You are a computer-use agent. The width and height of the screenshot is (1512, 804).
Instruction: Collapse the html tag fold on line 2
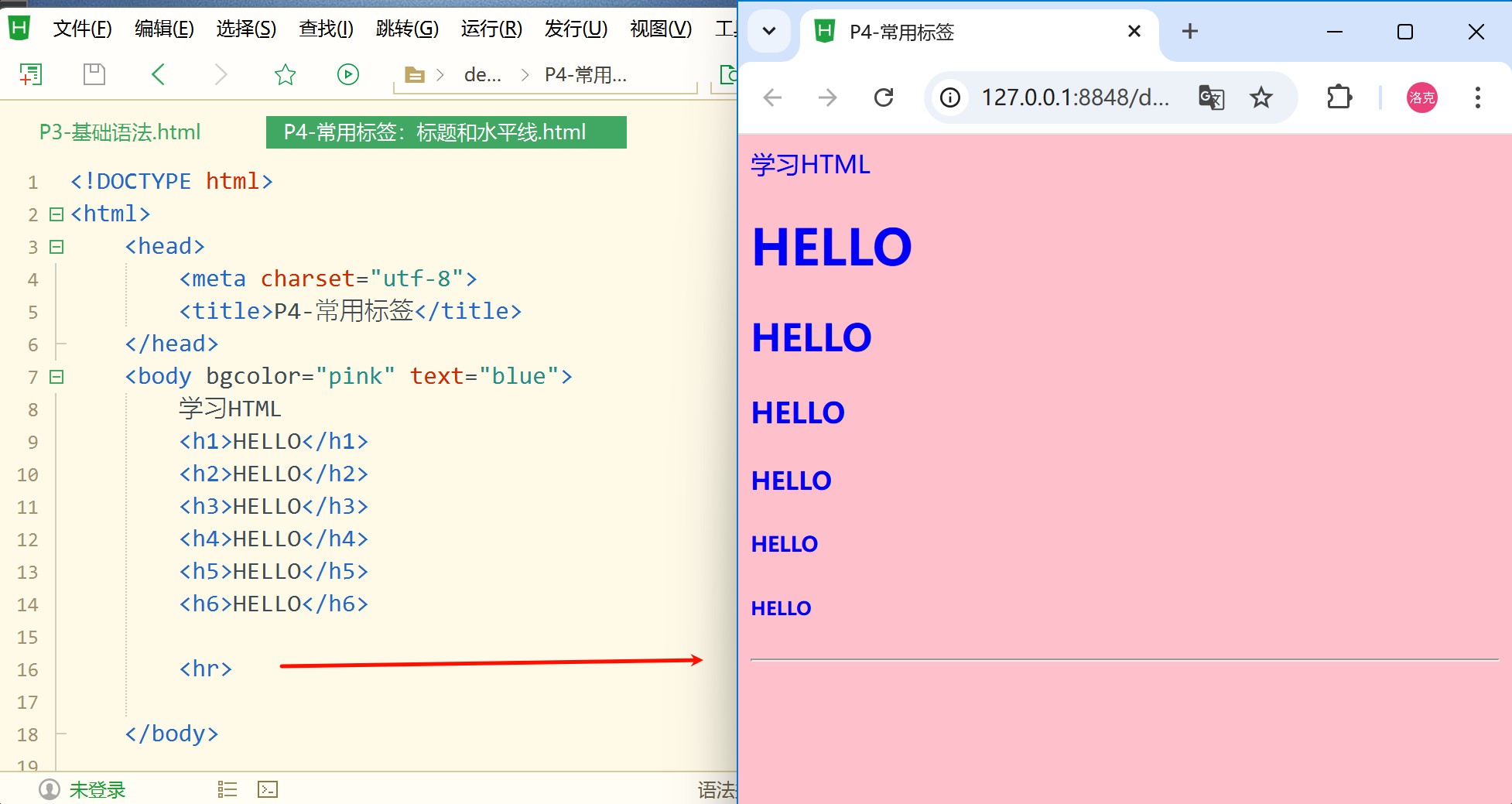click(56, 214)
